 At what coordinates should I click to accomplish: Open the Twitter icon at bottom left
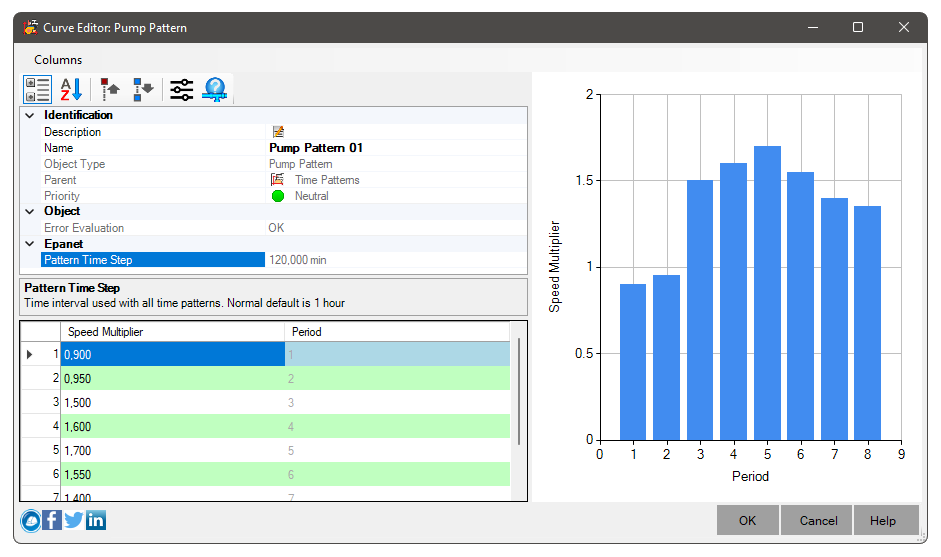pyautogui.click(x=74, y=520)
